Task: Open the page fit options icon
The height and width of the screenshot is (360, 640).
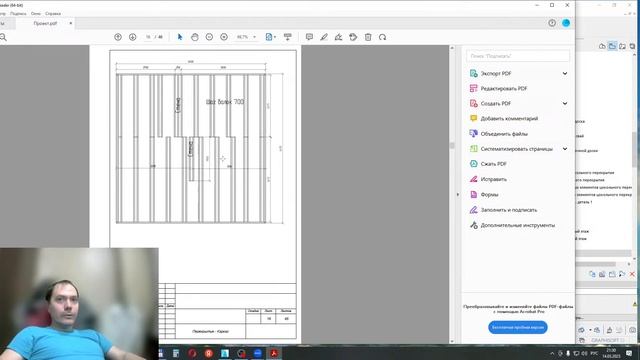Action: (270, 37)
